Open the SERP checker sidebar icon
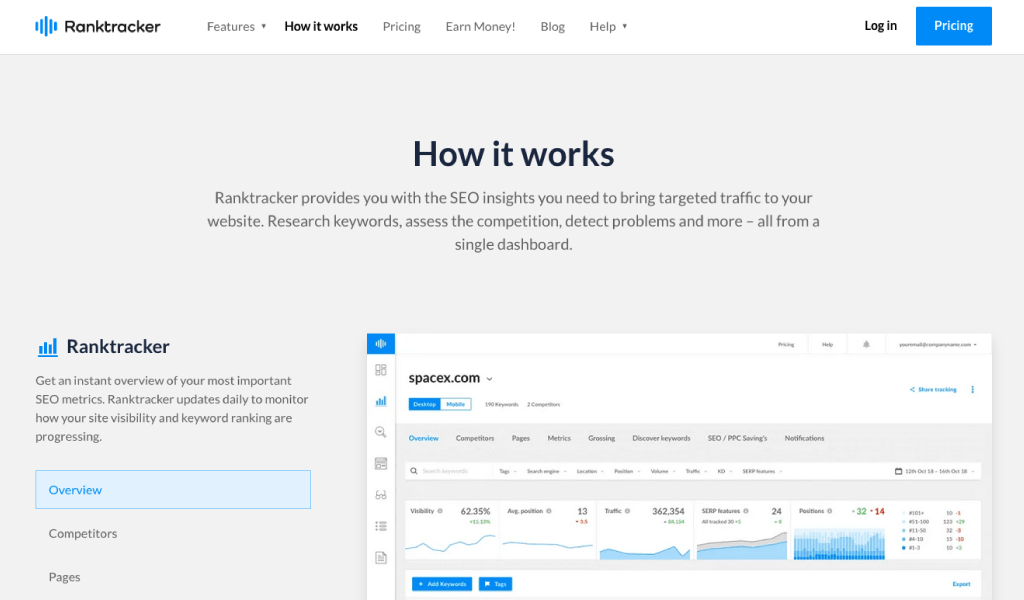Viewport: 1024px width, 600px height. click(381, 464)
